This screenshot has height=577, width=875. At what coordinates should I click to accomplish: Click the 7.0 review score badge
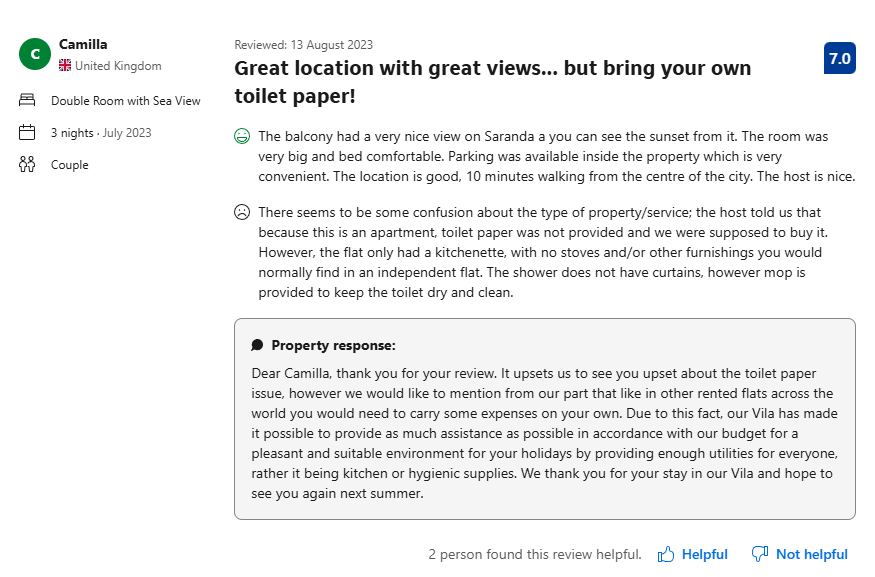tap(839, 58)
